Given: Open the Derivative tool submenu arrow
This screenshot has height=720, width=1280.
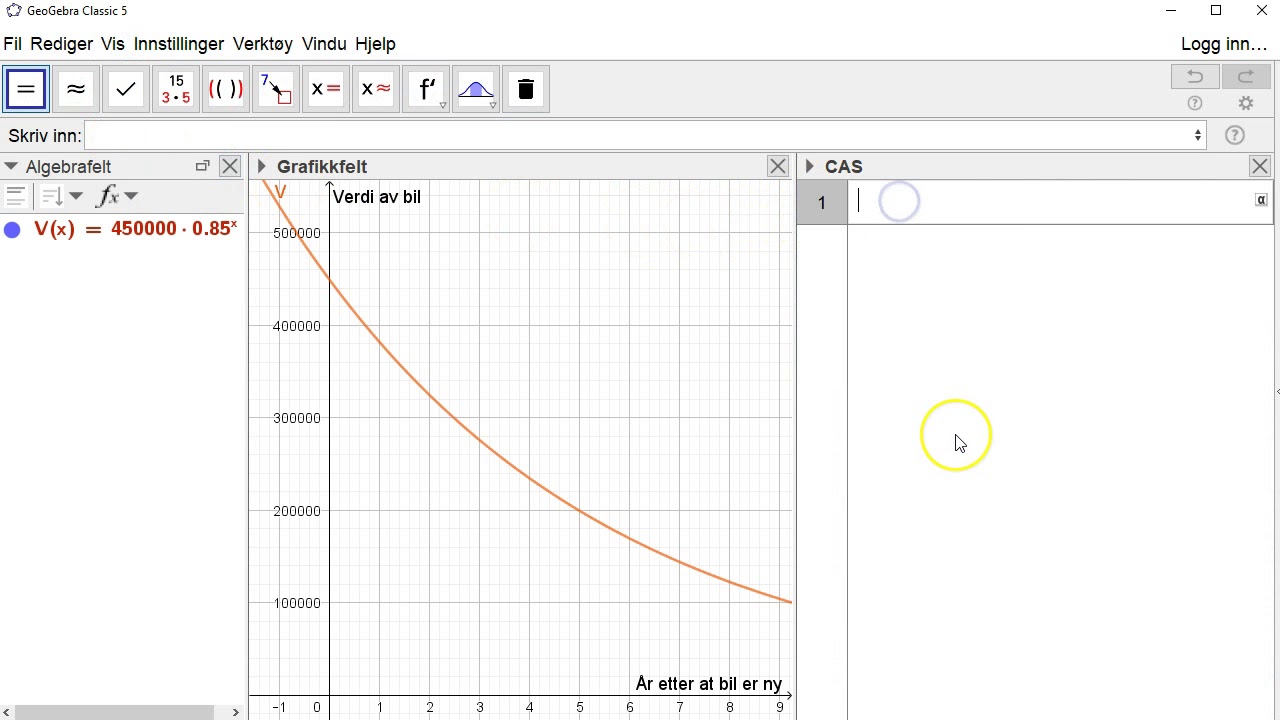Looking at the screenshot, I should point(443,105).
